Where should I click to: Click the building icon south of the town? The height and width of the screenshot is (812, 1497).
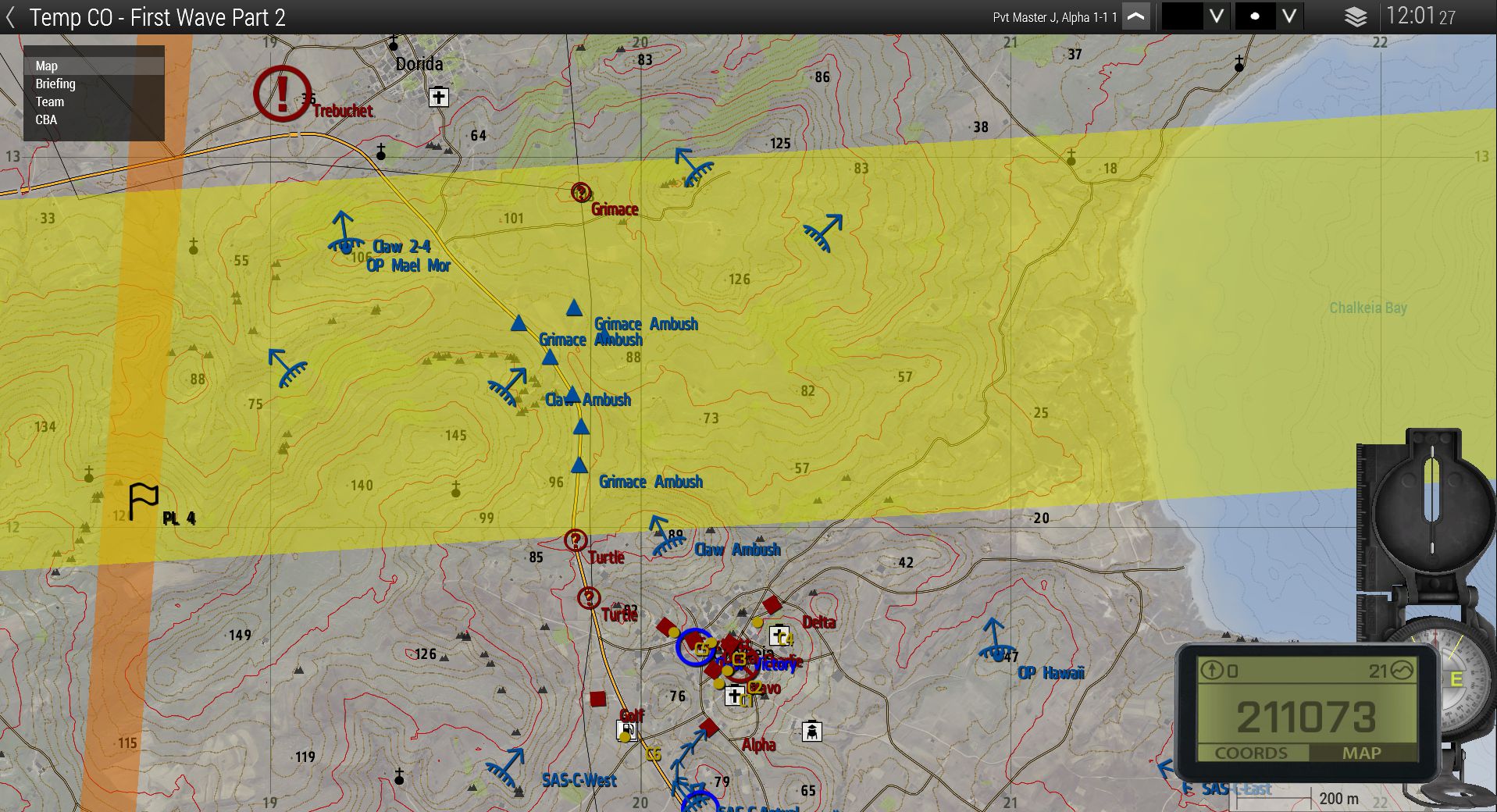(812, 732)
